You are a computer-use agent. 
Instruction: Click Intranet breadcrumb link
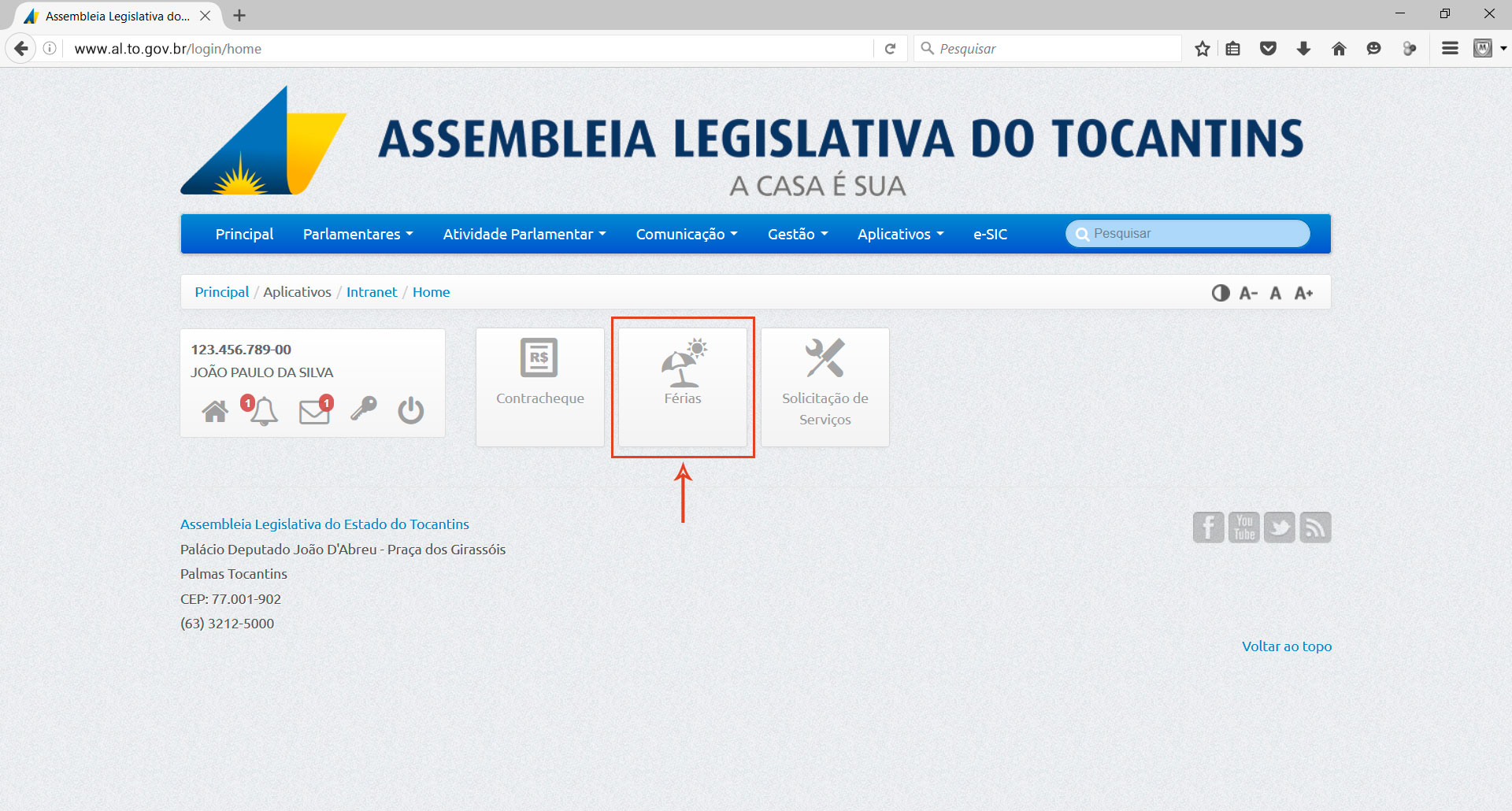point(372,292)
